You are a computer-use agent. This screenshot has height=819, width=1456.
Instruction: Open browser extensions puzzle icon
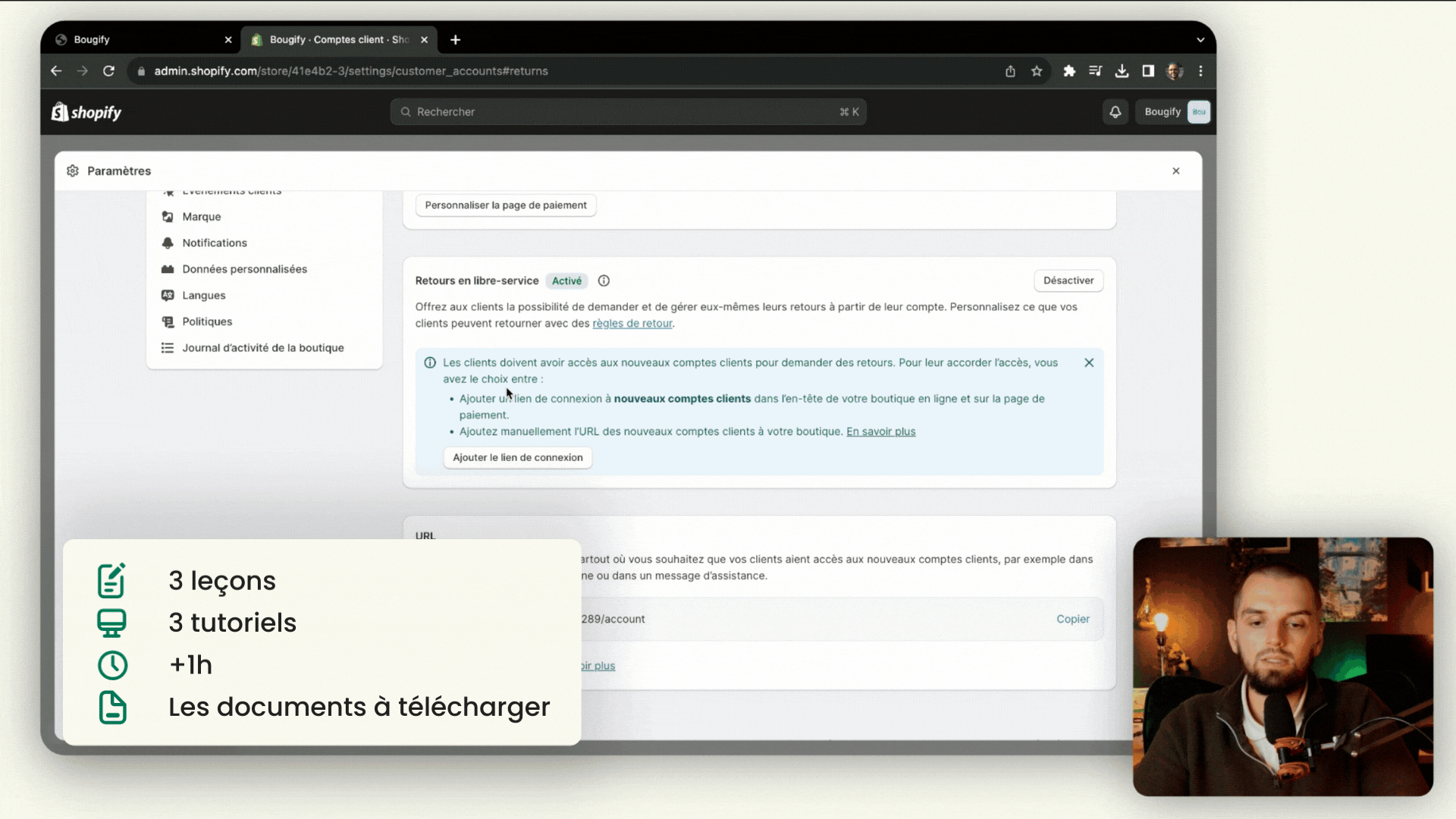1069,71
